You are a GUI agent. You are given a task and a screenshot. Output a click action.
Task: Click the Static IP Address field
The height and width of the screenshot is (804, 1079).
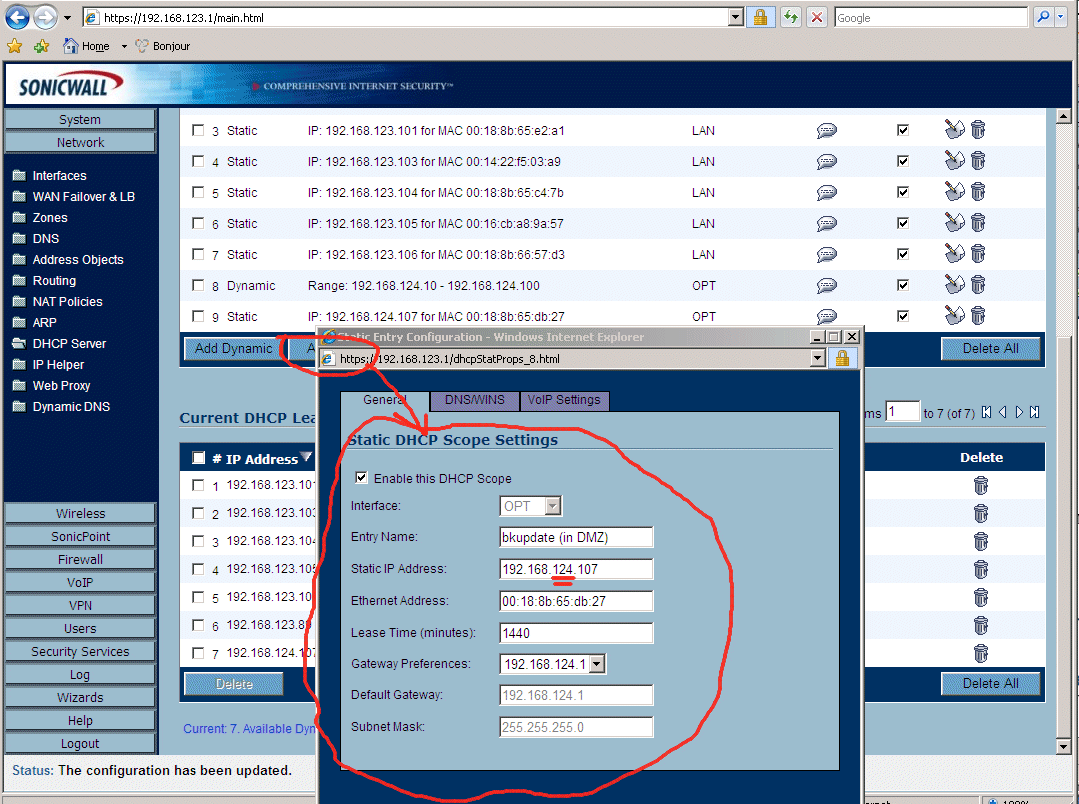click(x=576, y=569)
